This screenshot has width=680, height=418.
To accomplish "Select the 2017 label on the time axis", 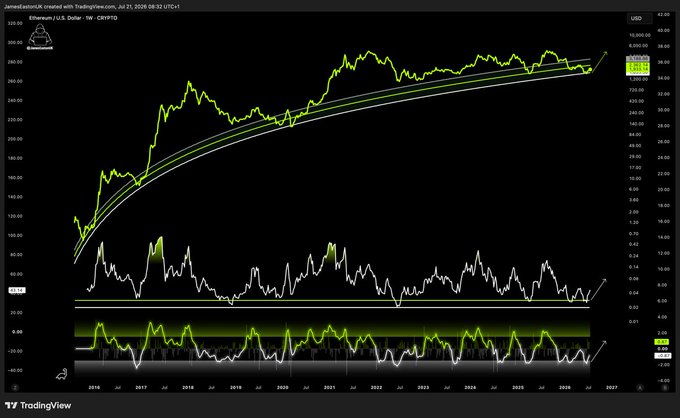I will pyautogui.click(x=141, y=387).
